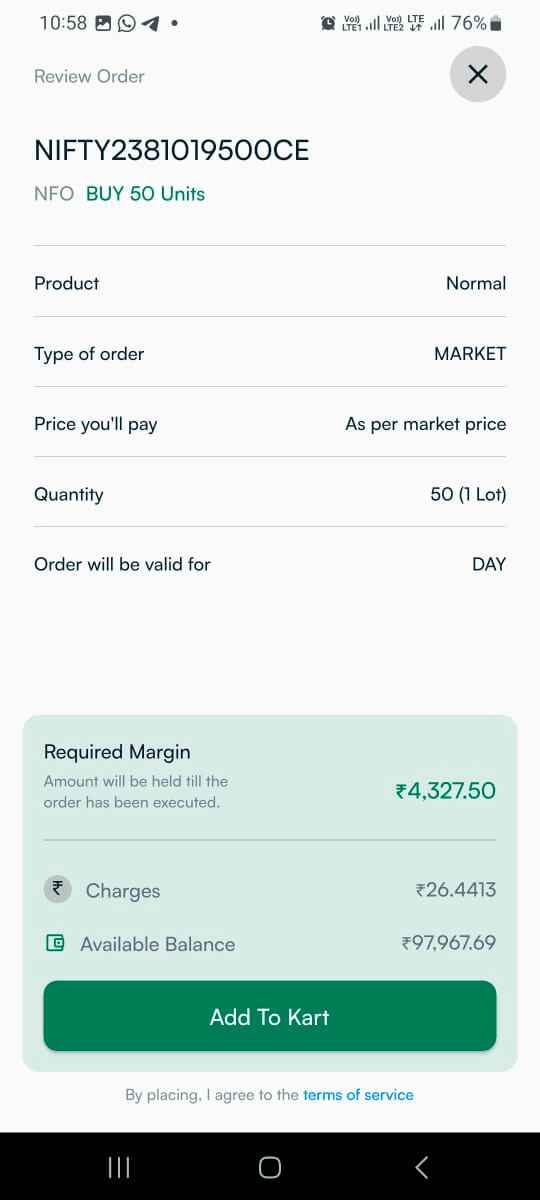Select the Product Normal row
The image size is (540, 1200).
270,283
